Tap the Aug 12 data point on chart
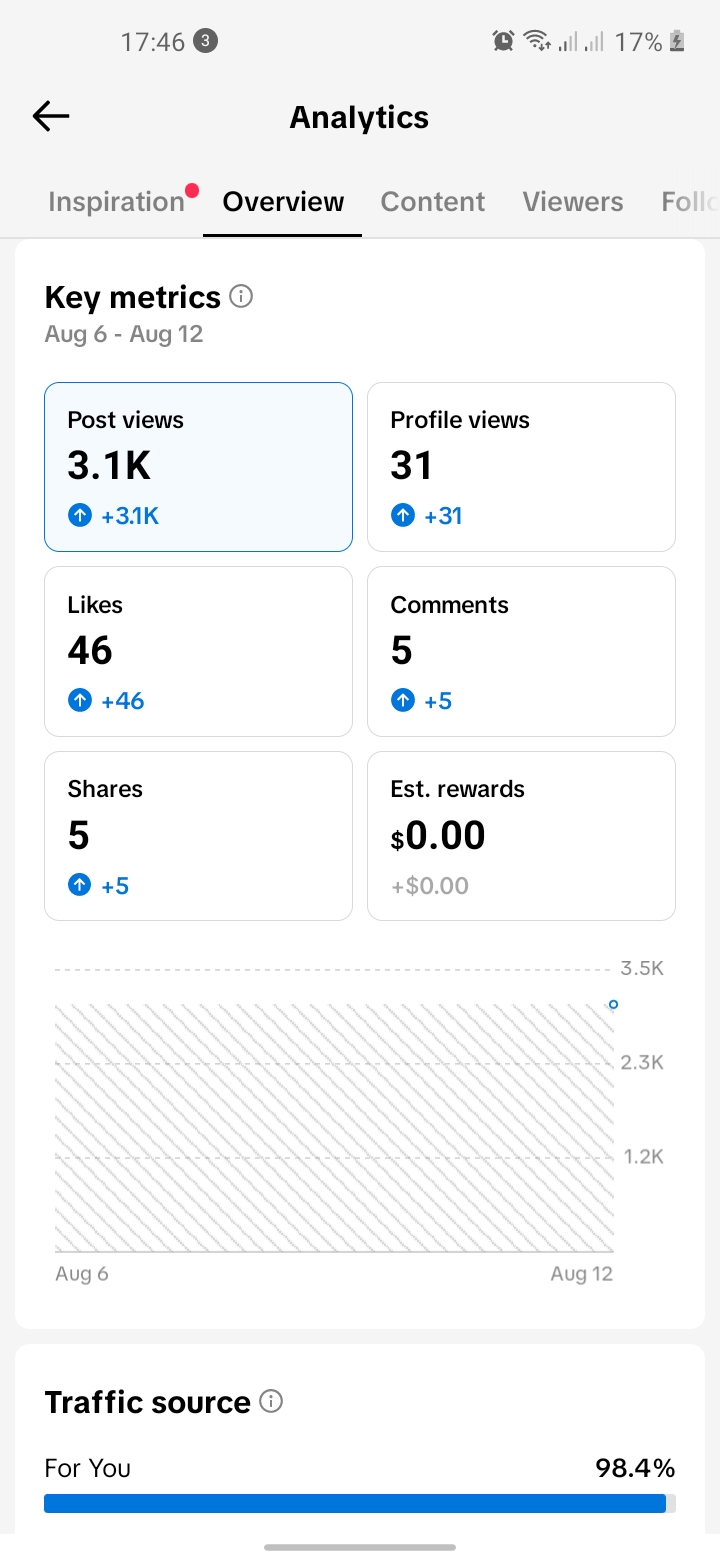Screen dimensions: 720x1560 click(x=613, y=1004)
